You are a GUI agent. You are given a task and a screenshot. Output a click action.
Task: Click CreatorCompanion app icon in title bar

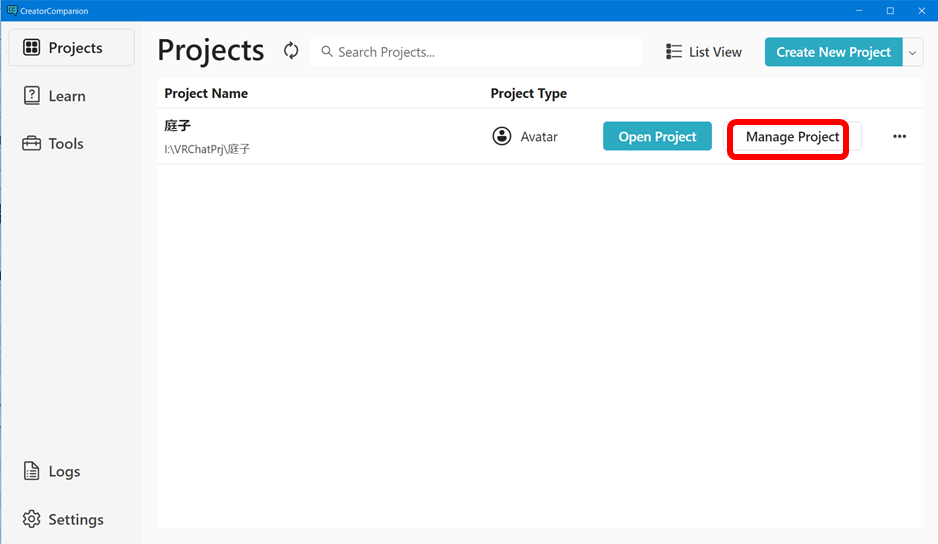coord(11,10)
